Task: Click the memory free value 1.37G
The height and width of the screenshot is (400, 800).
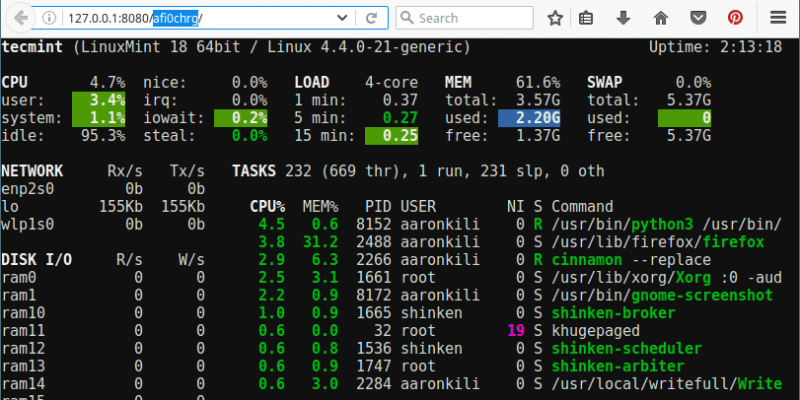Action: pyautogui.click(x=538, y=136)
